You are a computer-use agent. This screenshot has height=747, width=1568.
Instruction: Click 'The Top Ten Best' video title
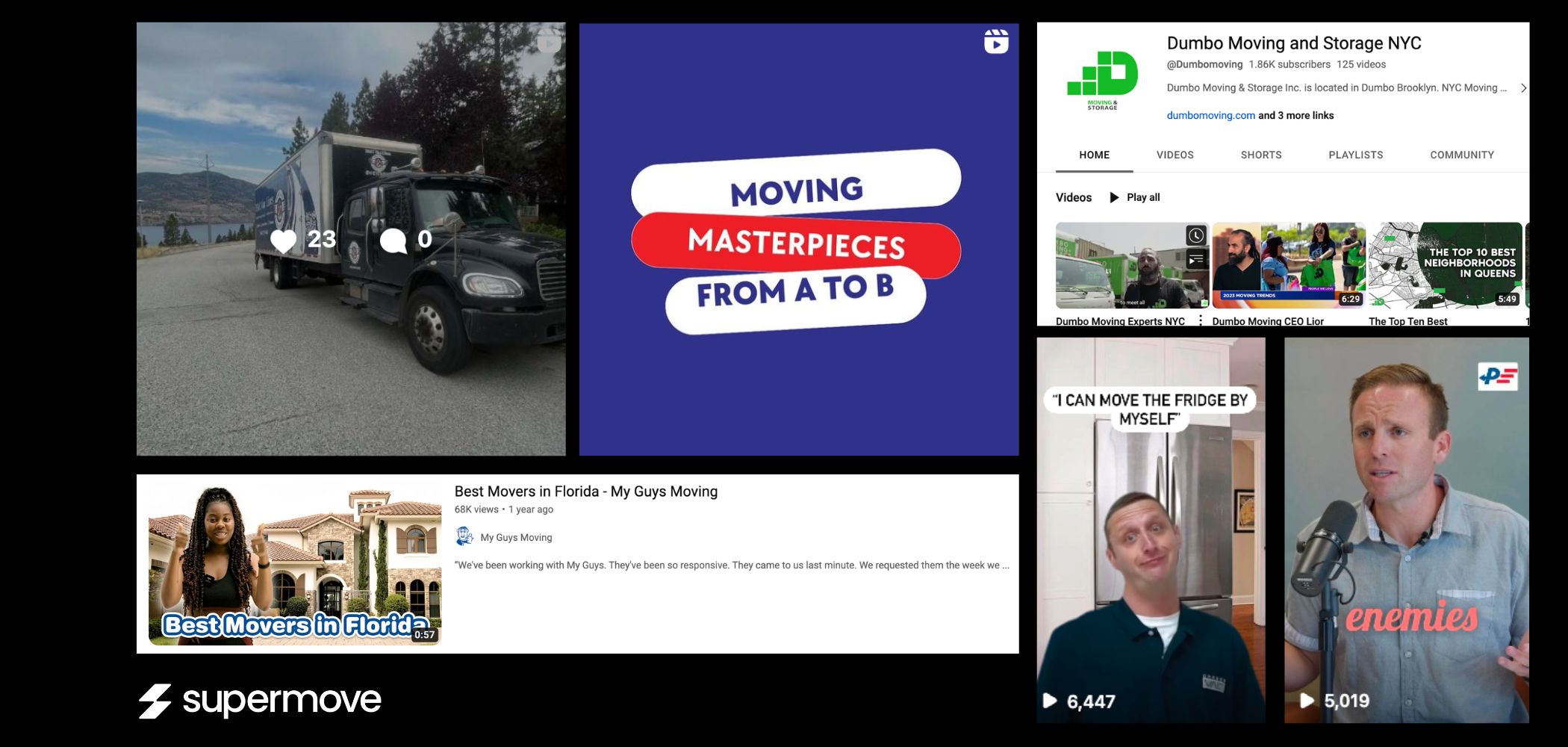coord(1407,321)
